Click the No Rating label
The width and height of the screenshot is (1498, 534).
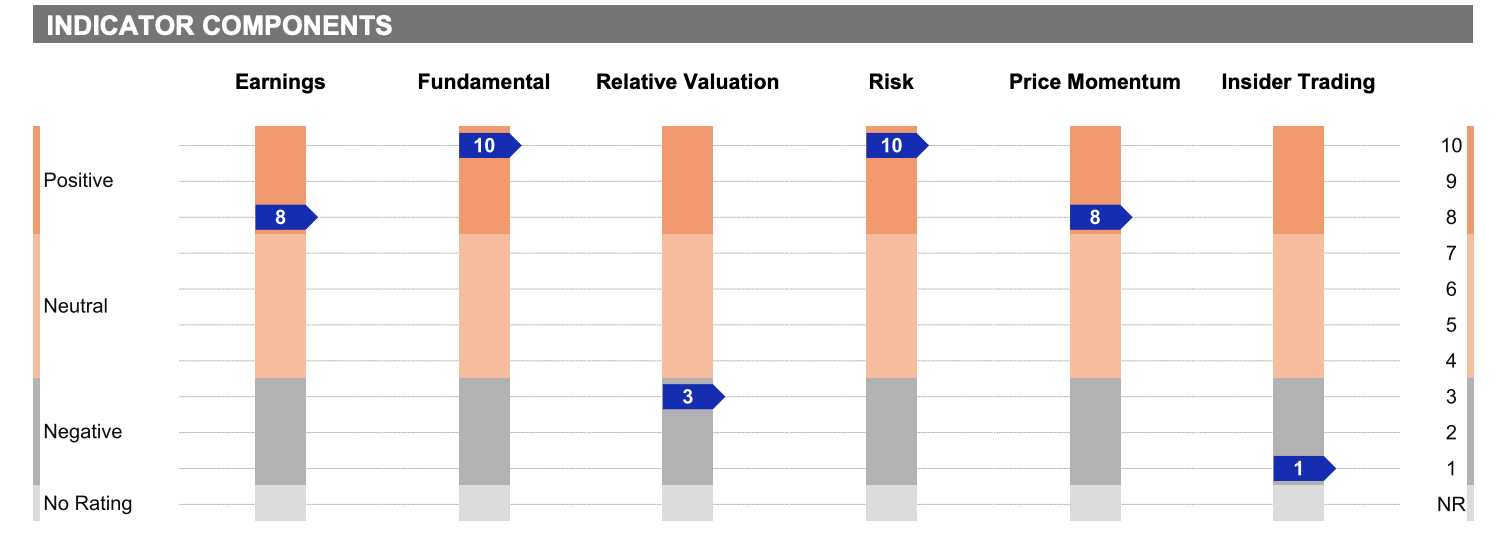87,503
